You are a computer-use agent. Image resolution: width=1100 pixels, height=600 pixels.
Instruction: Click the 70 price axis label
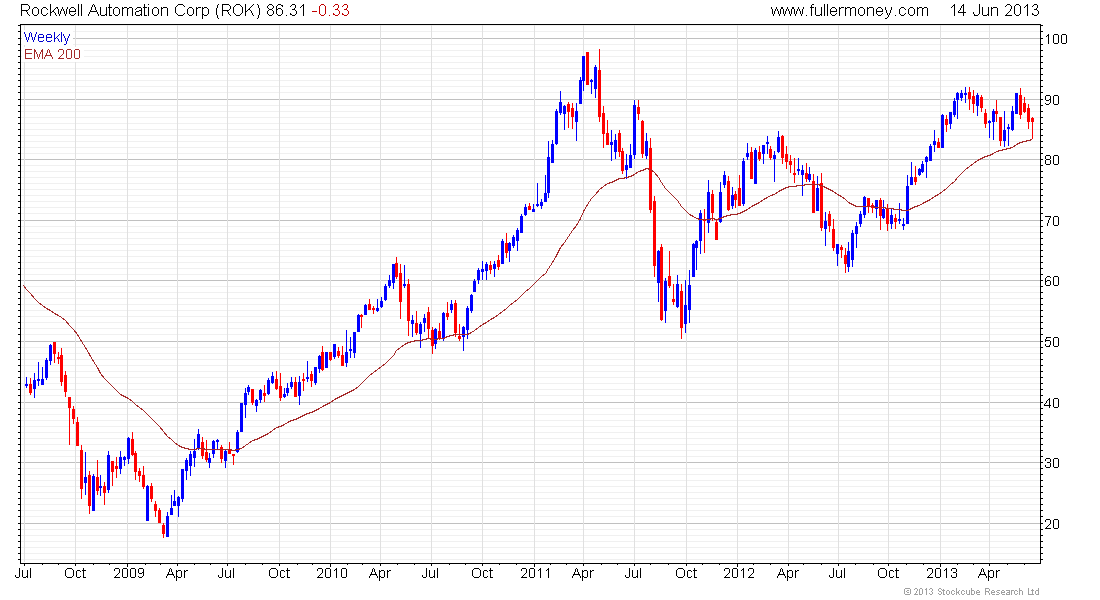[x=1052, y=221]
